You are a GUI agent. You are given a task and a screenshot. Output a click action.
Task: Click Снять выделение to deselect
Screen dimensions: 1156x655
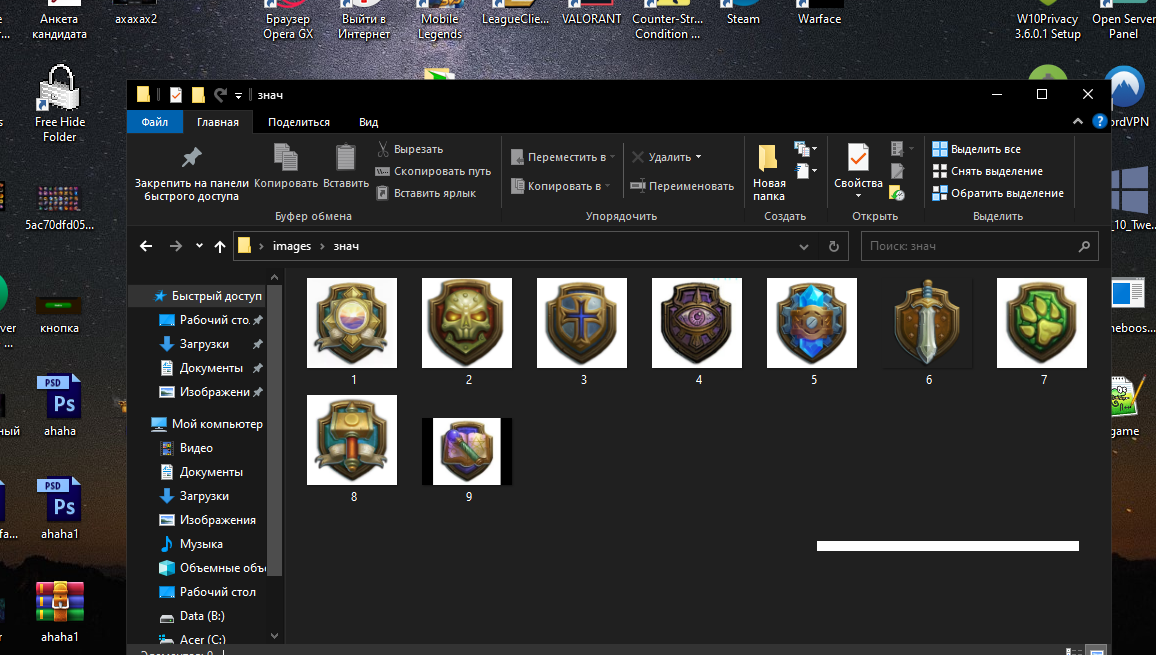986,171
